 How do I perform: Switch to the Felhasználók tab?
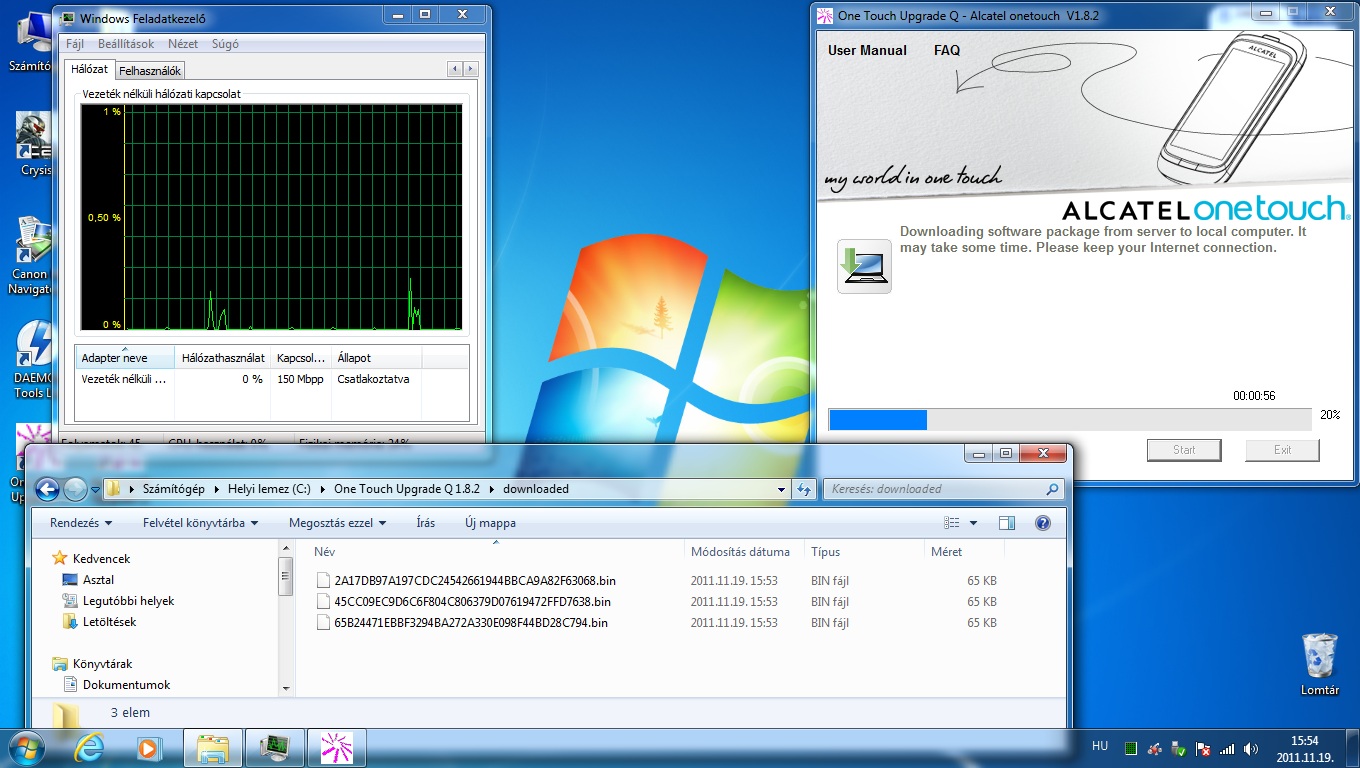coord(150,71)
